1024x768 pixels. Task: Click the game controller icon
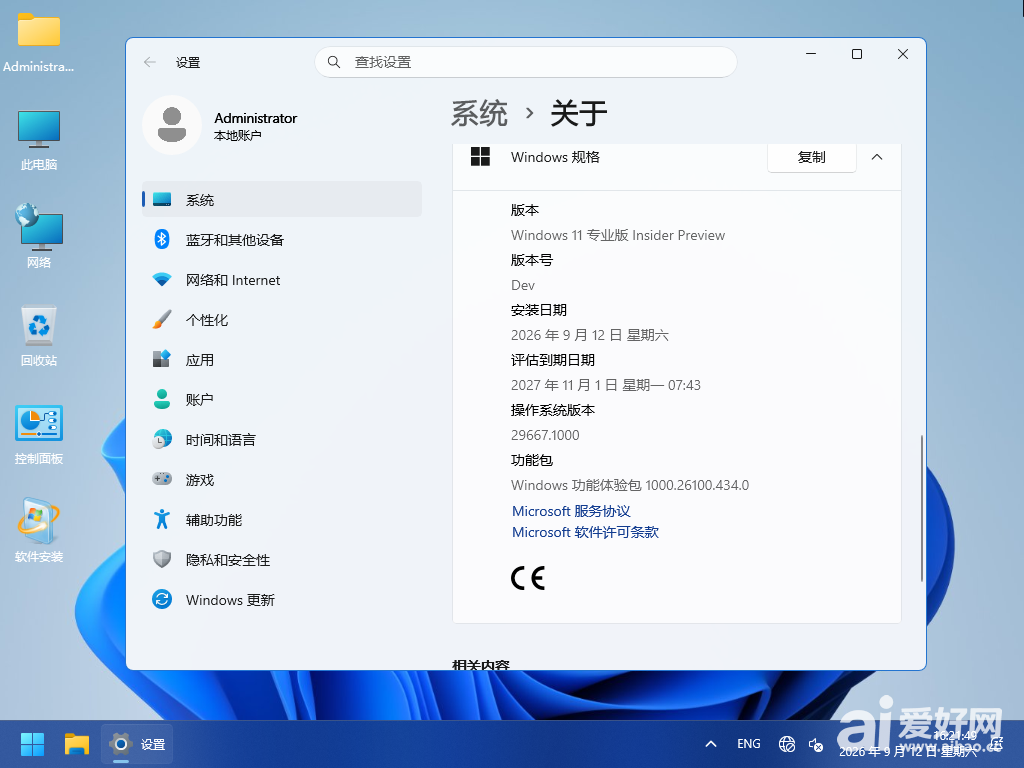162,479
